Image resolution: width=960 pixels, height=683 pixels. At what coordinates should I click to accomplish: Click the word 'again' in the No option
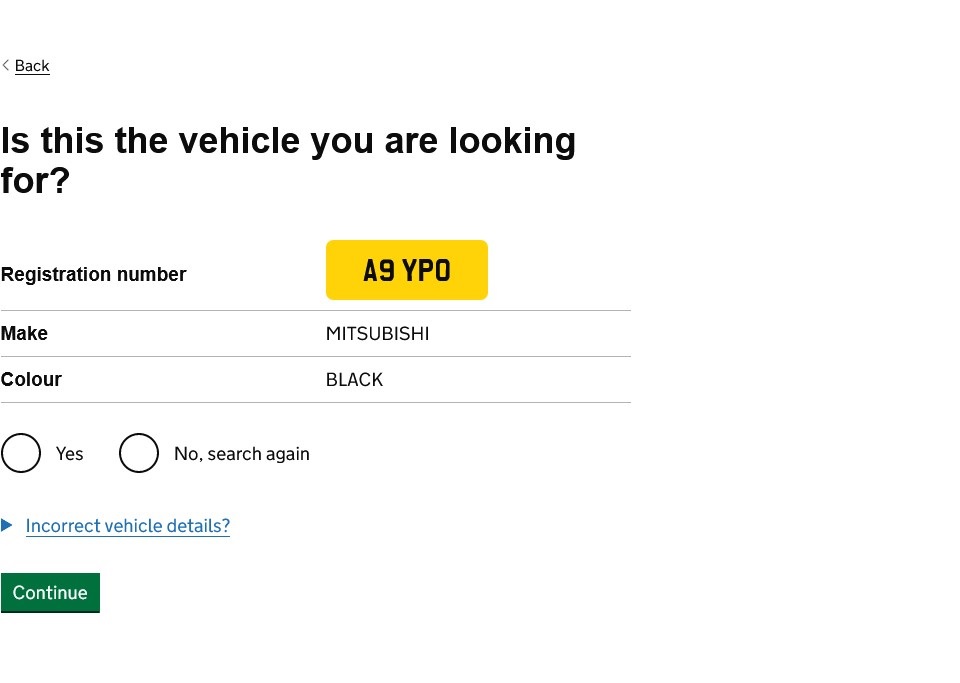coord(286,455)
